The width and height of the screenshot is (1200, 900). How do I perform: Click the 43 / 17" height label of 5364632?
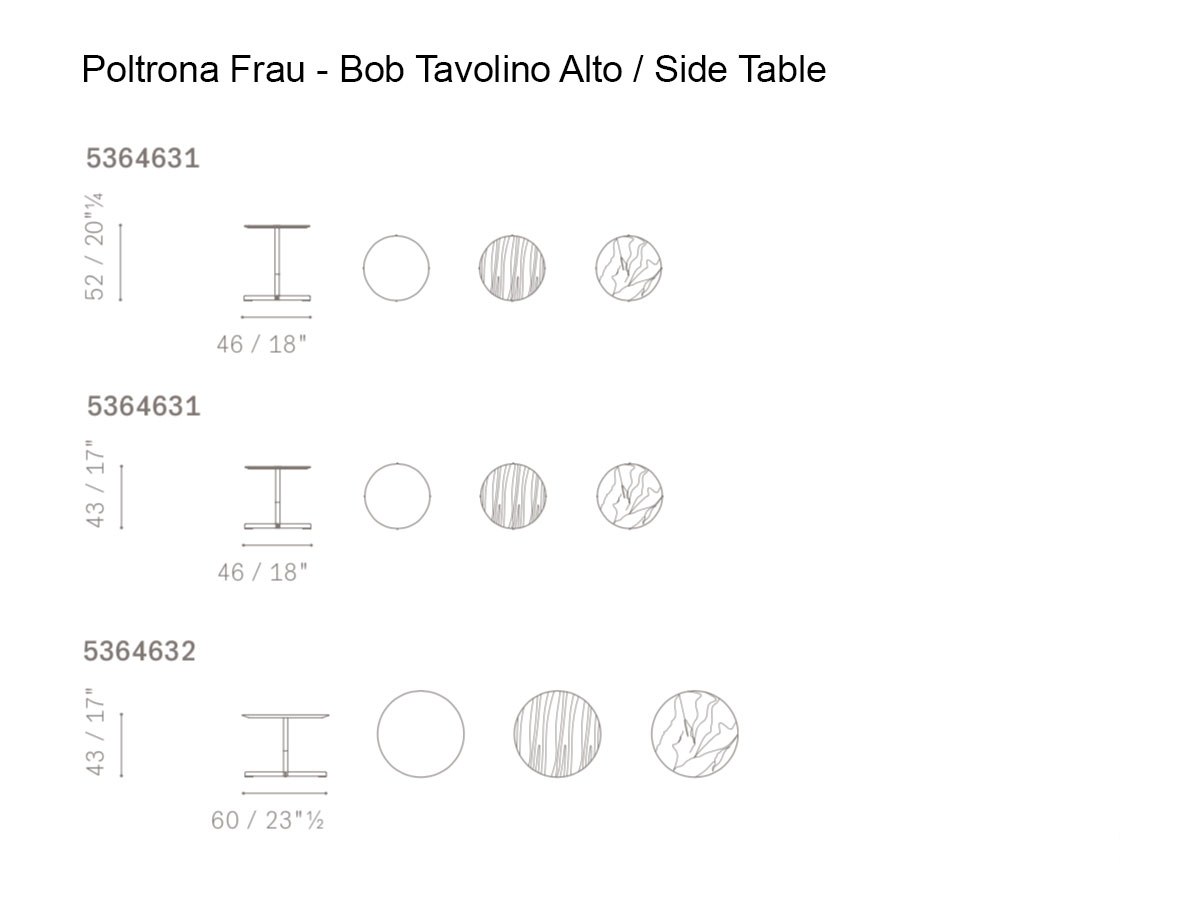pos(95,732)
